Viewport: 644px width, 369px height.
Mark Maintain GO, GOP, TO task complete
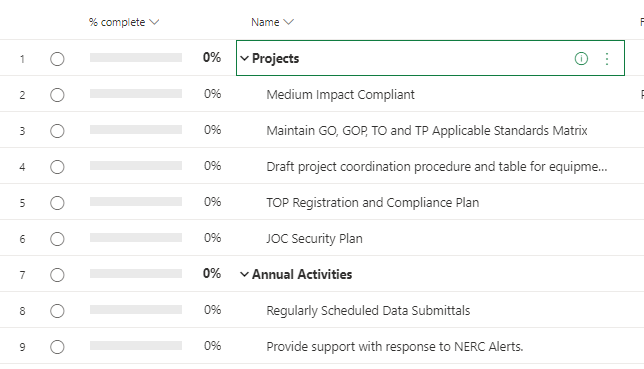tap(57, 131)
